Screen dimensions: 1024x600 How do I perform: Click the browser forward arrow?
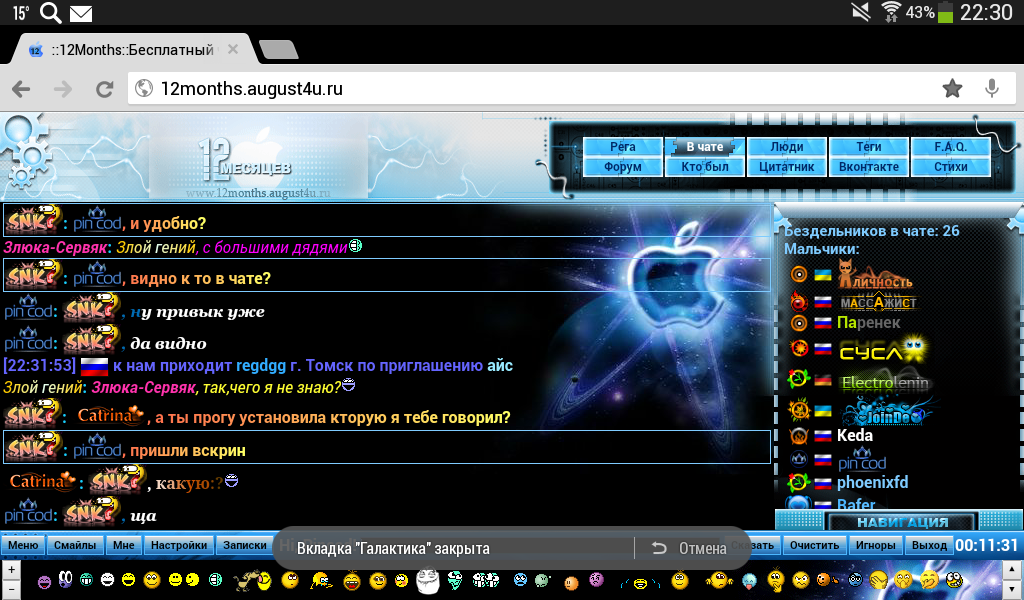(63, 89)
